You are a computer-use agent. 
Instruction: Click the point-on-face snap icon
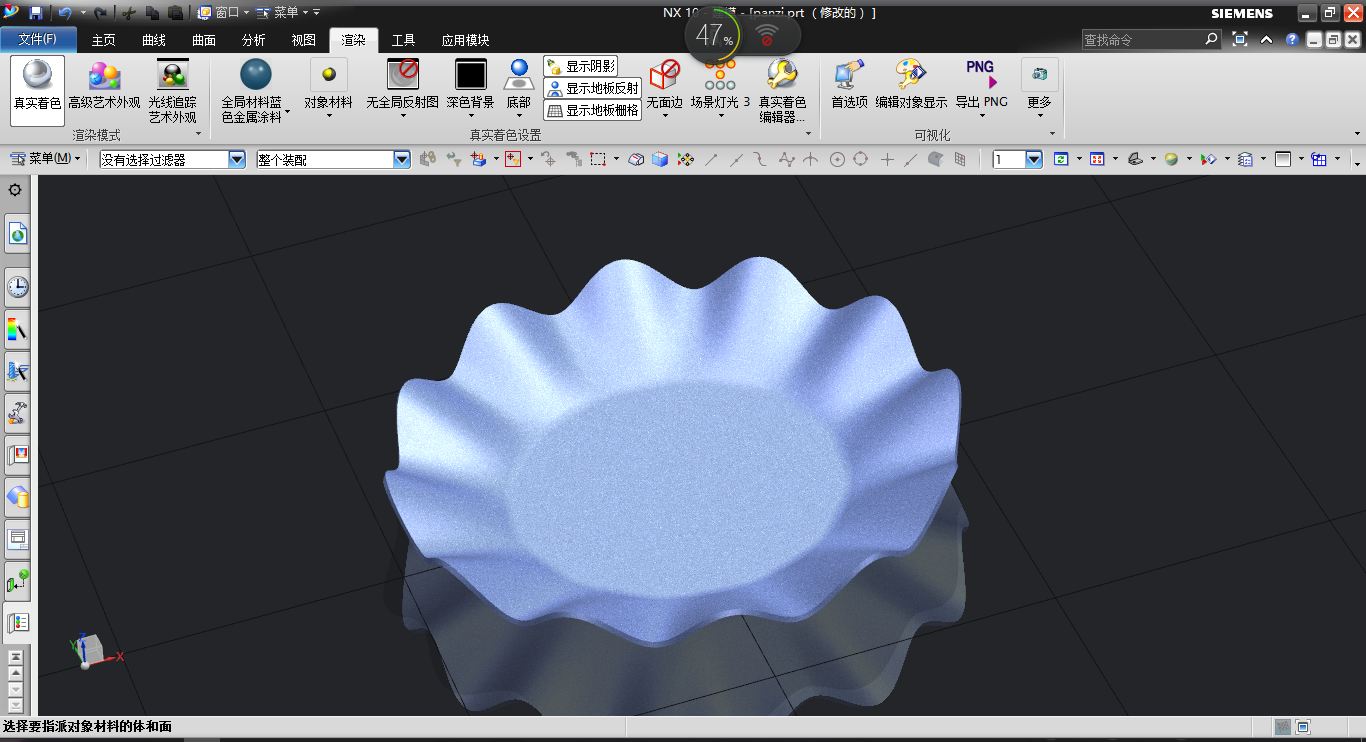[x=936, y=159]
